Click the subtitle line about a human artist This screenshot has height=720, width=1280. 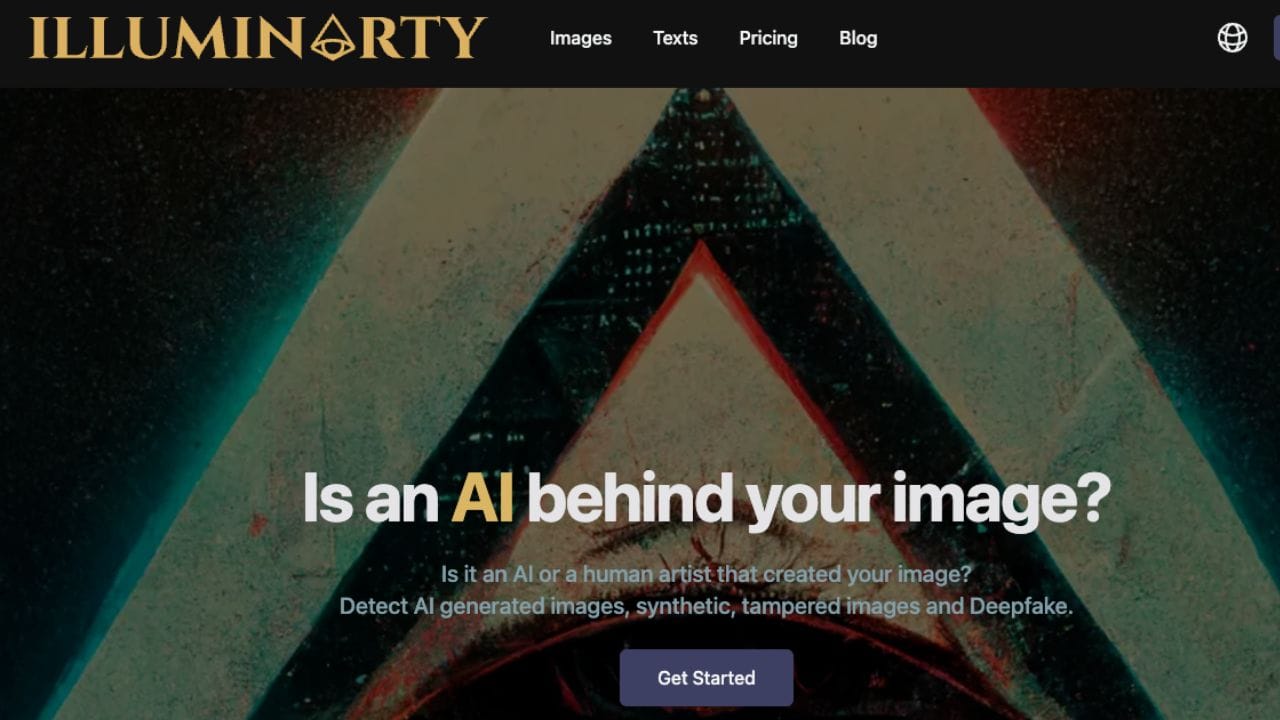click(706, 575)
